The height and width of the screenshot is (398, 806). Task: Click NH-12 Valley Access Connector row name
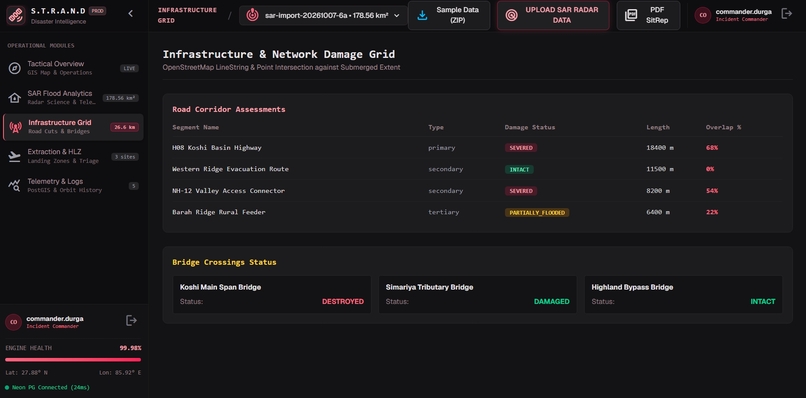coord(228,191)
